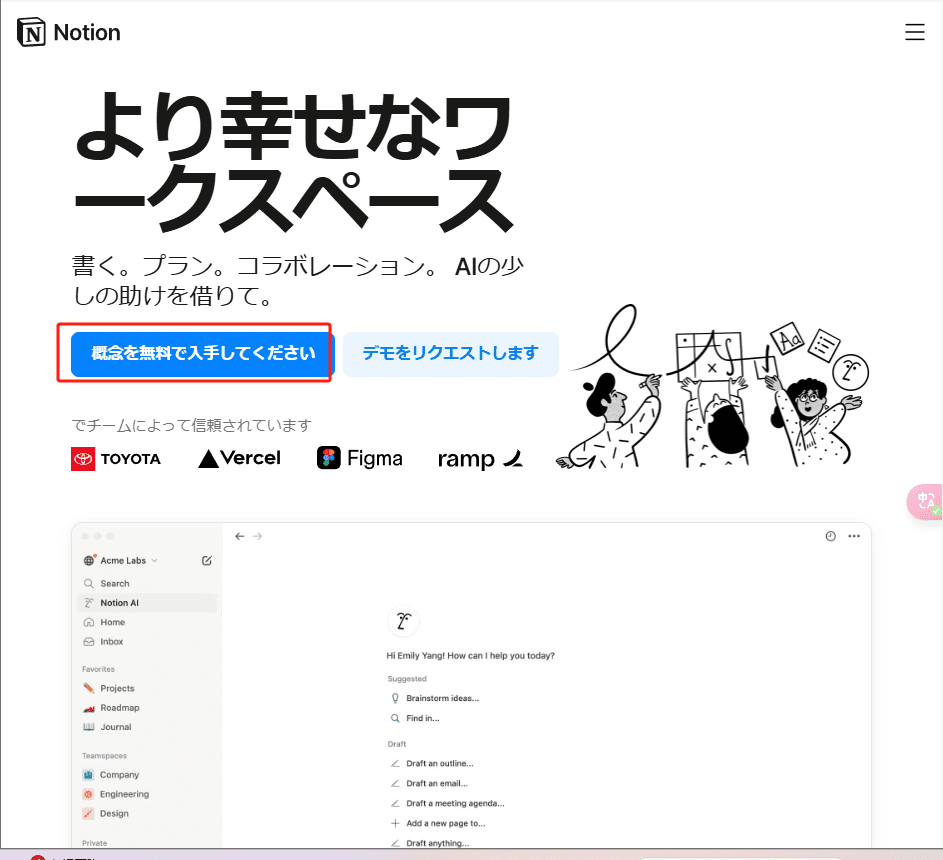Viewport: 943px width, 860px height.
Task: Click the Acme Labs globe icon
Action: [x=90, y=560]
